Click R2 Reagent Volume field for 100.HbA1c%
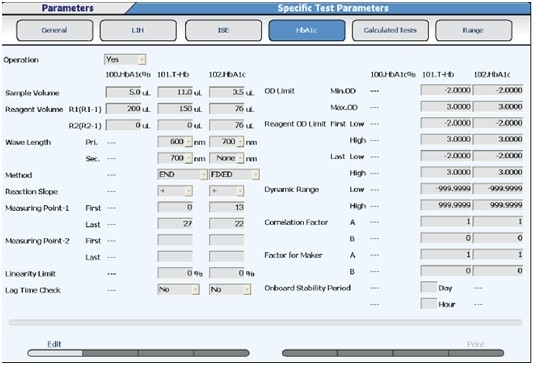534x365 pixels. pos(124,125)
